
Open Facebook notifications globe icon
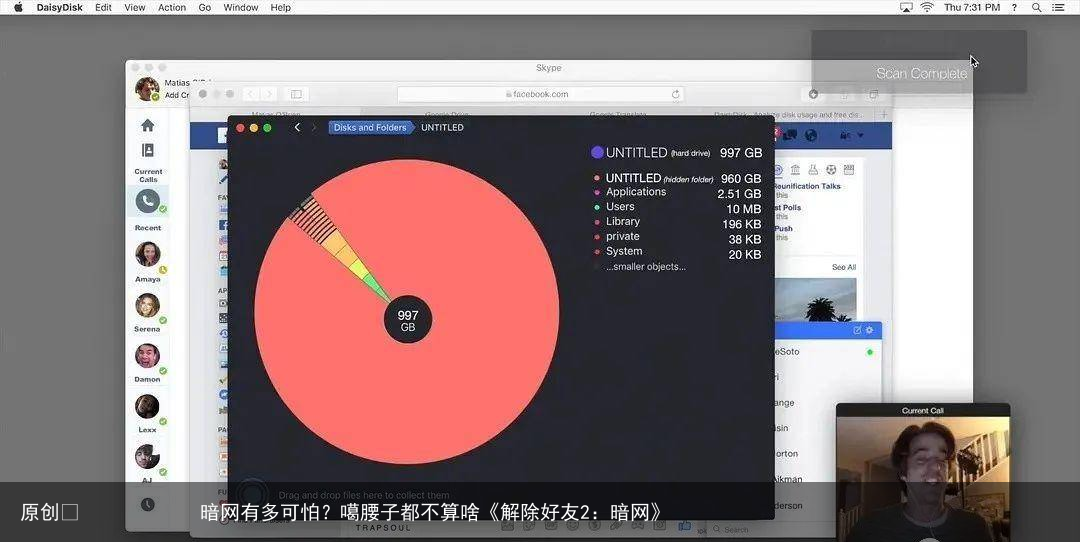pyautogui.click(x=811, y=135)
